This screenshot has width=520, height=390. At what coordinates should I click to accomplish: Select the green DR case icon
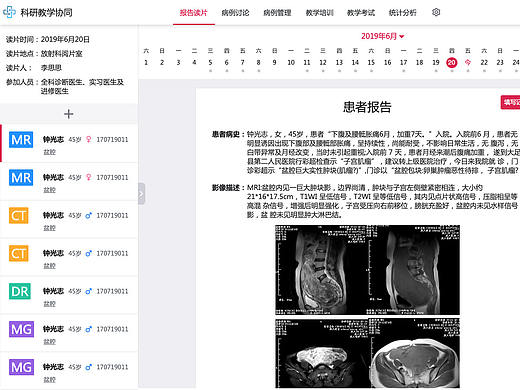[20, 291]
